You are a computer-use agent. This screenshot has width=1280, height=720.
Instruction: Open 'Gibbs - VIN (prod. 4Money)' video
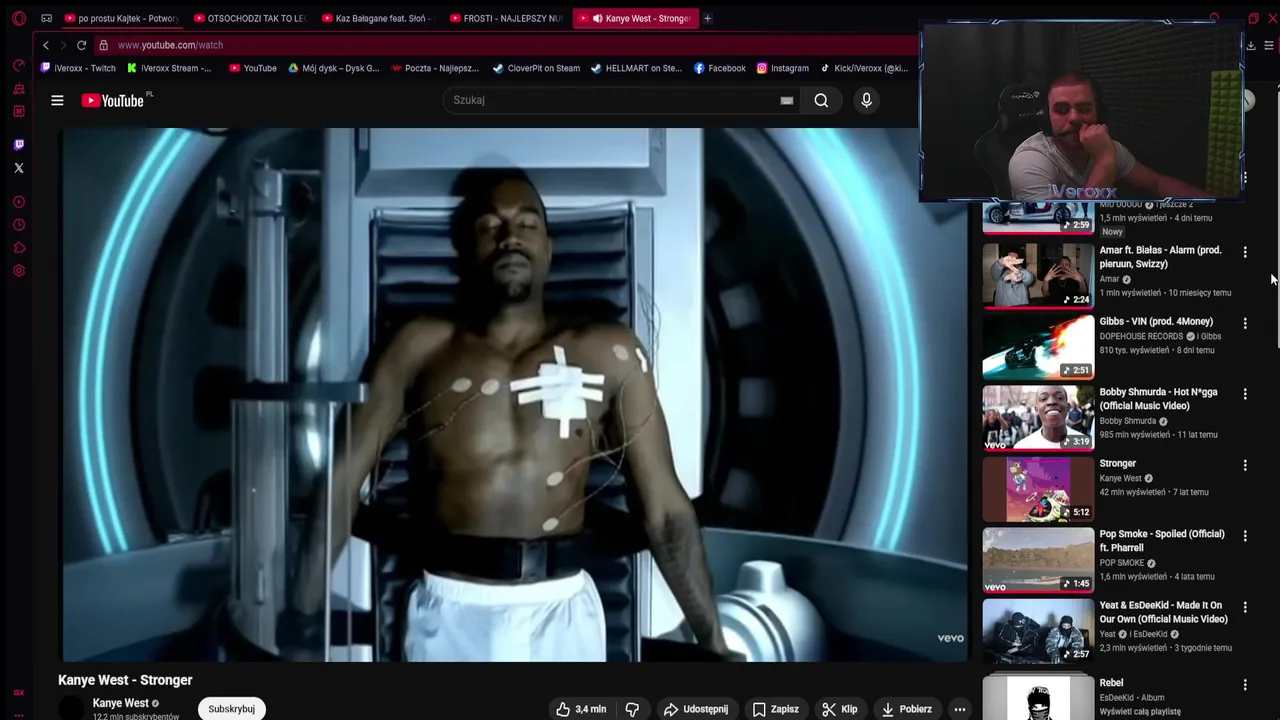pos(1156,322)
